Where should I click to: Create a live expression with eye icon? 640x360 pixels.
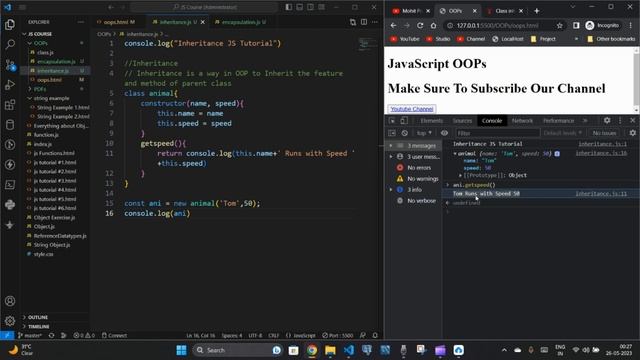point(444,133)
